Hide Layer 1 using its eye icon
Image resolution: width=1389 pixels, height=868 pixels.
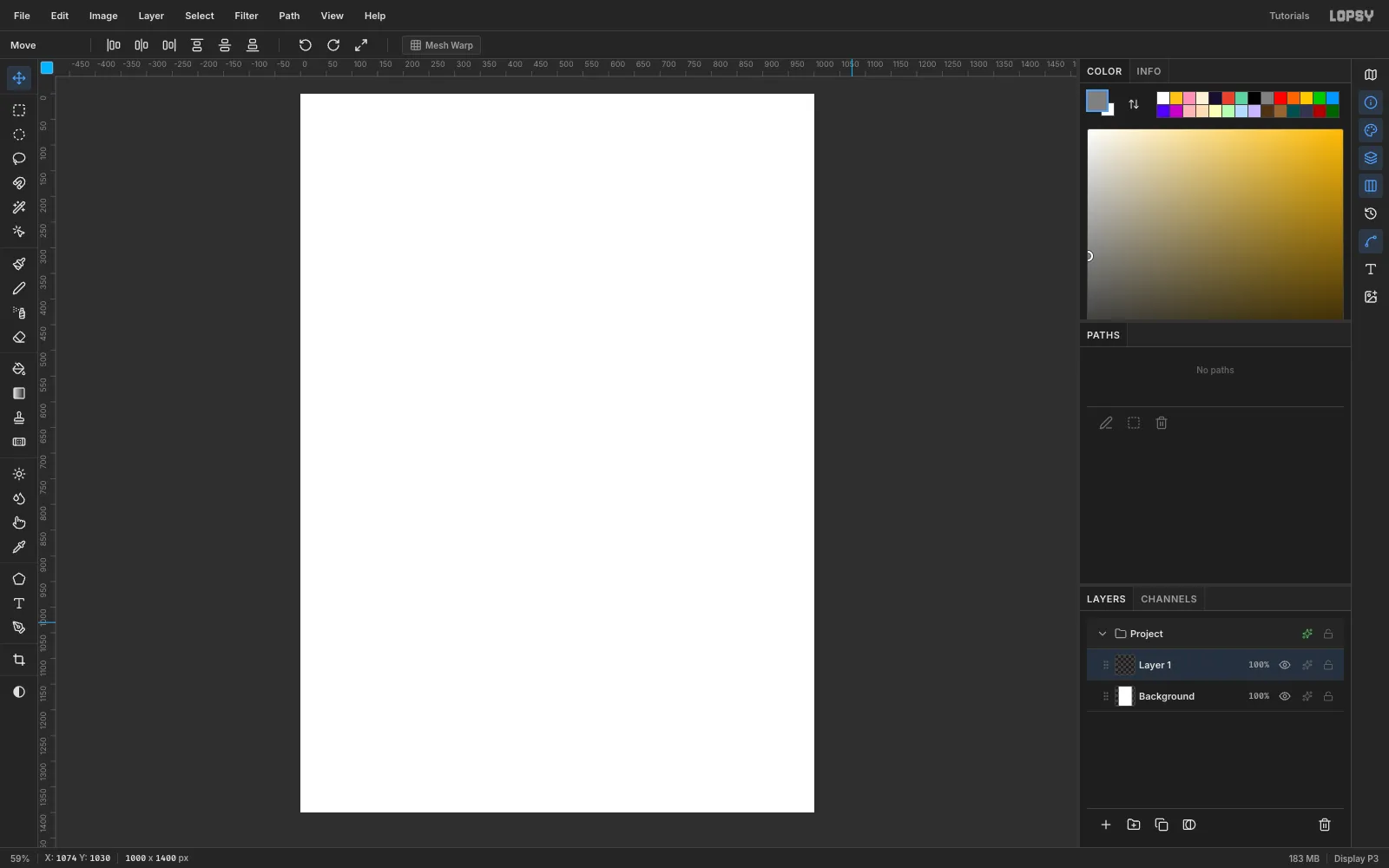tap(1285, 665)
